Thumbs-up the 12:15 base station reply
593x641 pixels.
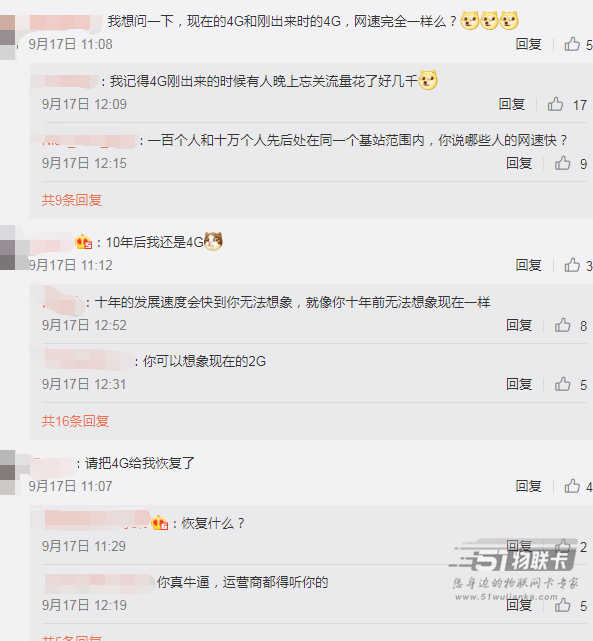[x=563, y=163]
